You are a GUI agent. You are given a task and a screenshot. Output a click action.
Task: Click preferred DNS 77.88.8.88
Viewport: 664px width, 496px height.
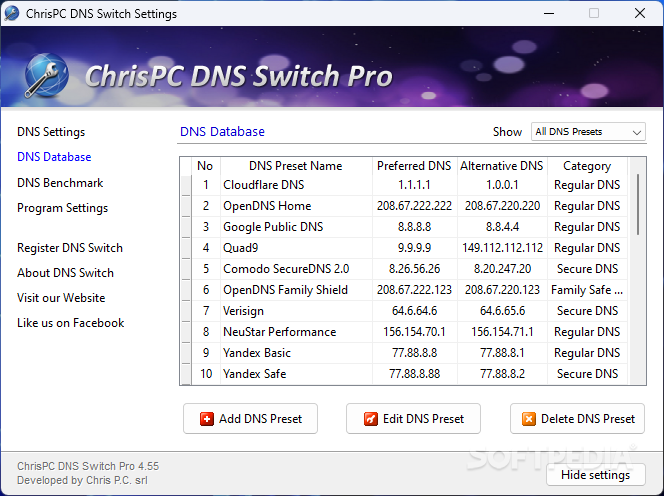coord(414,374)
